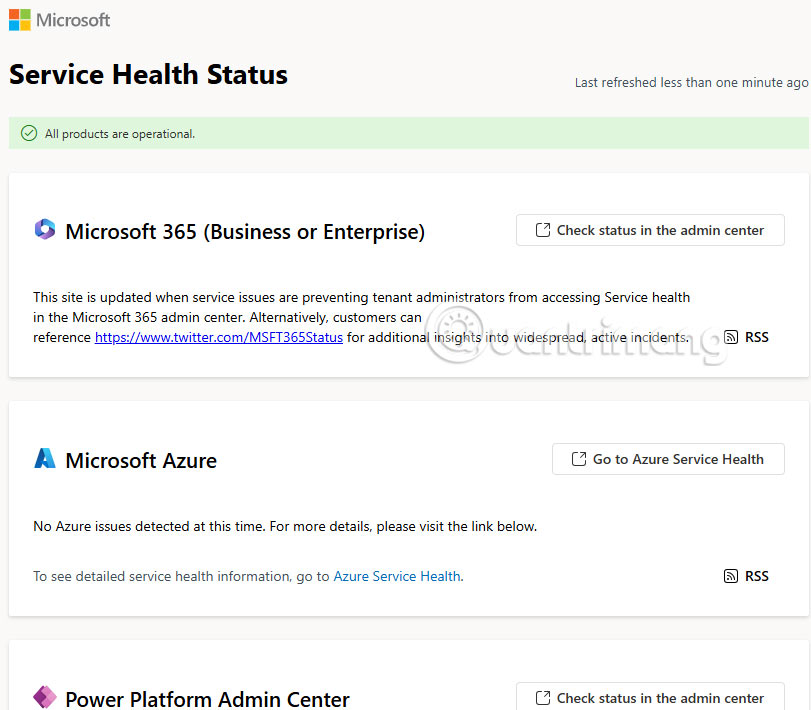Click the 'Last refreshed less than one minute ago' text
This screenshot has height=710, width=811.
click(692, 83)
